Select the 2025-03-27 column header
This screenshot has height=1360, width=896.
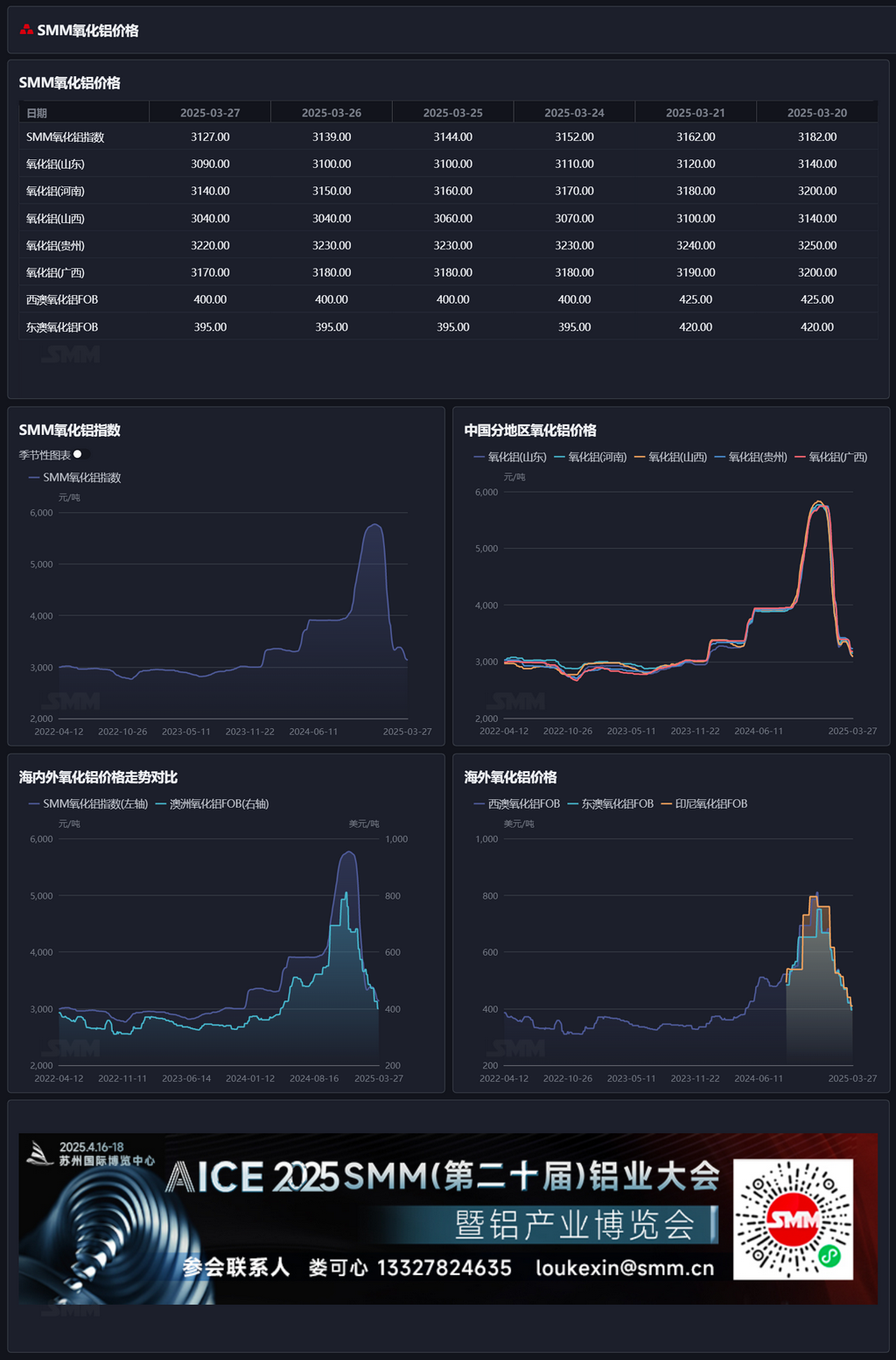210,113
